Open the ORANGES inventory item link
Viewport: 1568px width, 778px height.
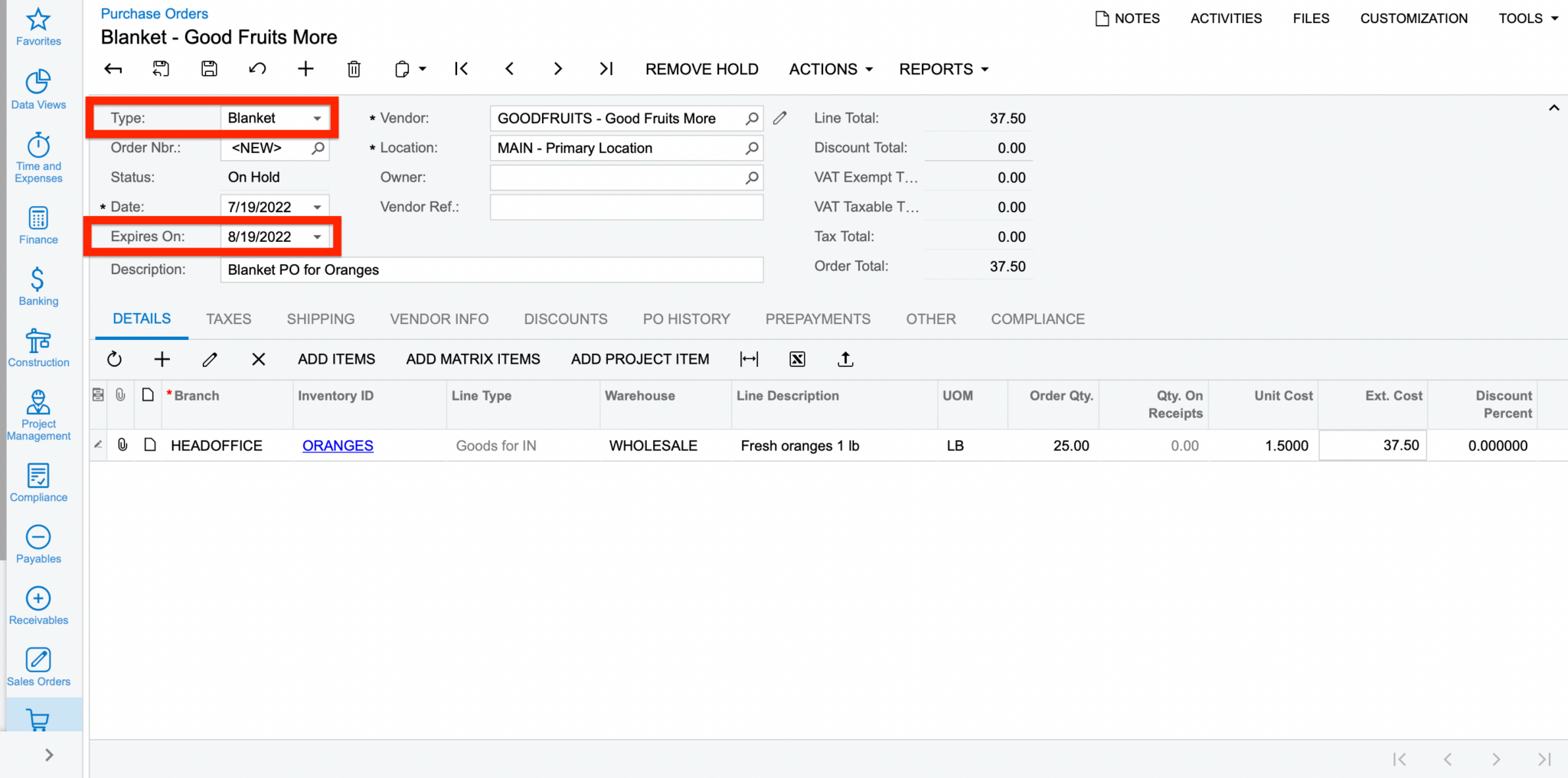[337, 445]
